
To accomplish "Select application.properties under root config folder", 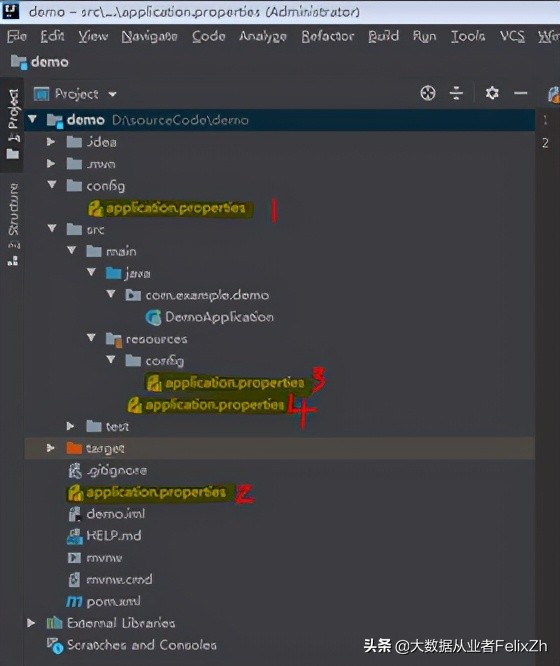I will 170,208.
